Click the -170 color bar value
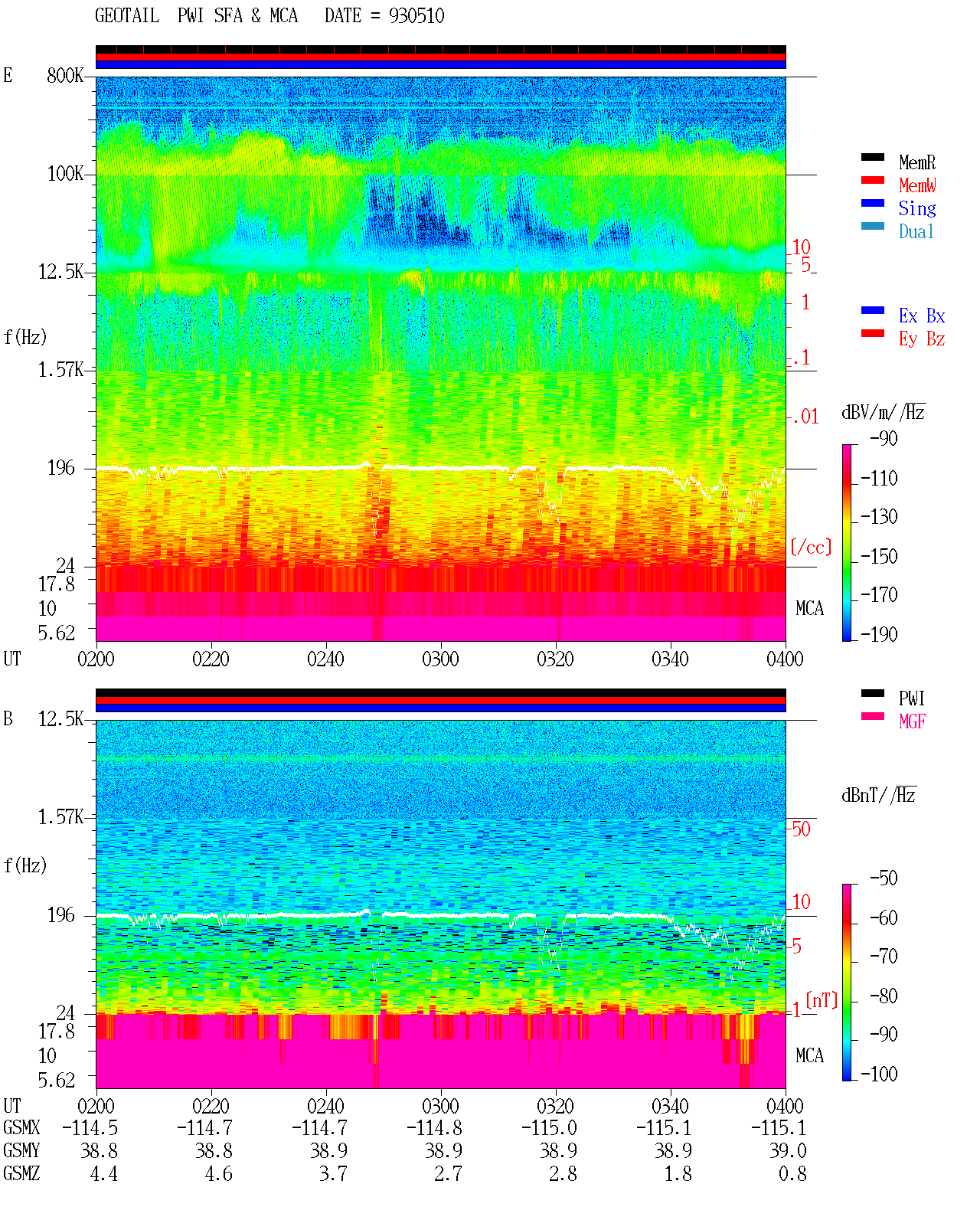The height and width of the screenshot is (1220, 980). [x=879, y=595]
